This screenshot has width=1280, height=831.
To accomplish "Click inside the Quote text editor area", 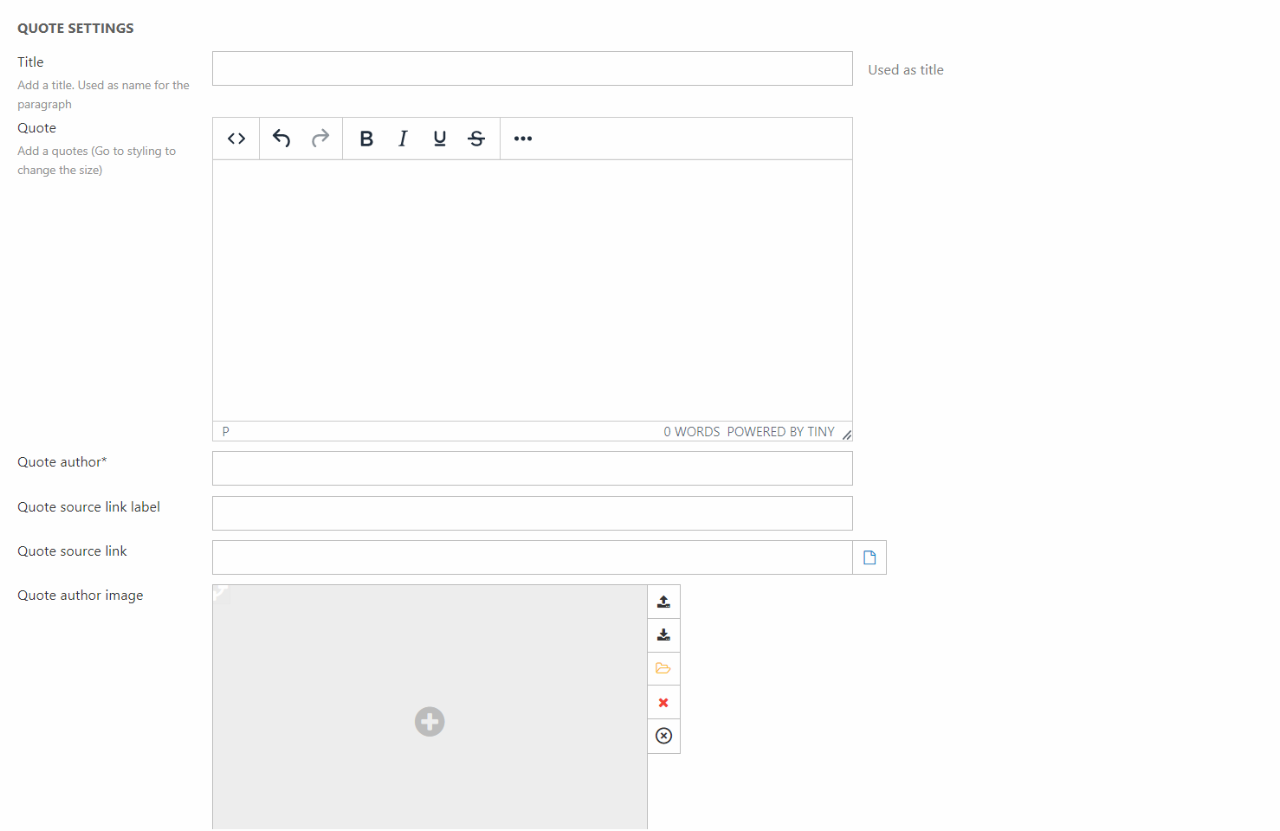I will [532, 290].
